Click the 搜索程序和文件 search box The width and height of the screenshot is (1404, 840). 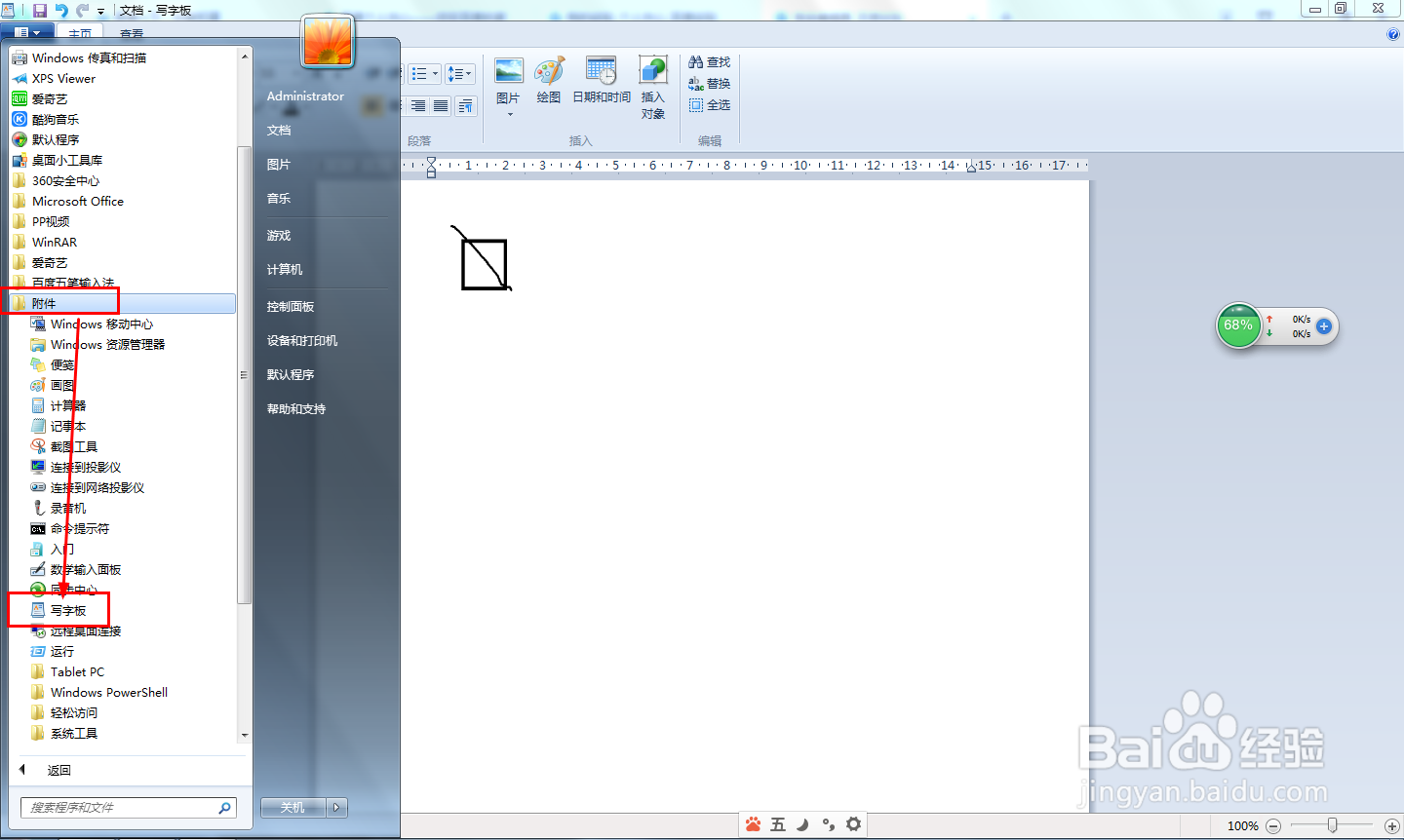click(128, 808)
